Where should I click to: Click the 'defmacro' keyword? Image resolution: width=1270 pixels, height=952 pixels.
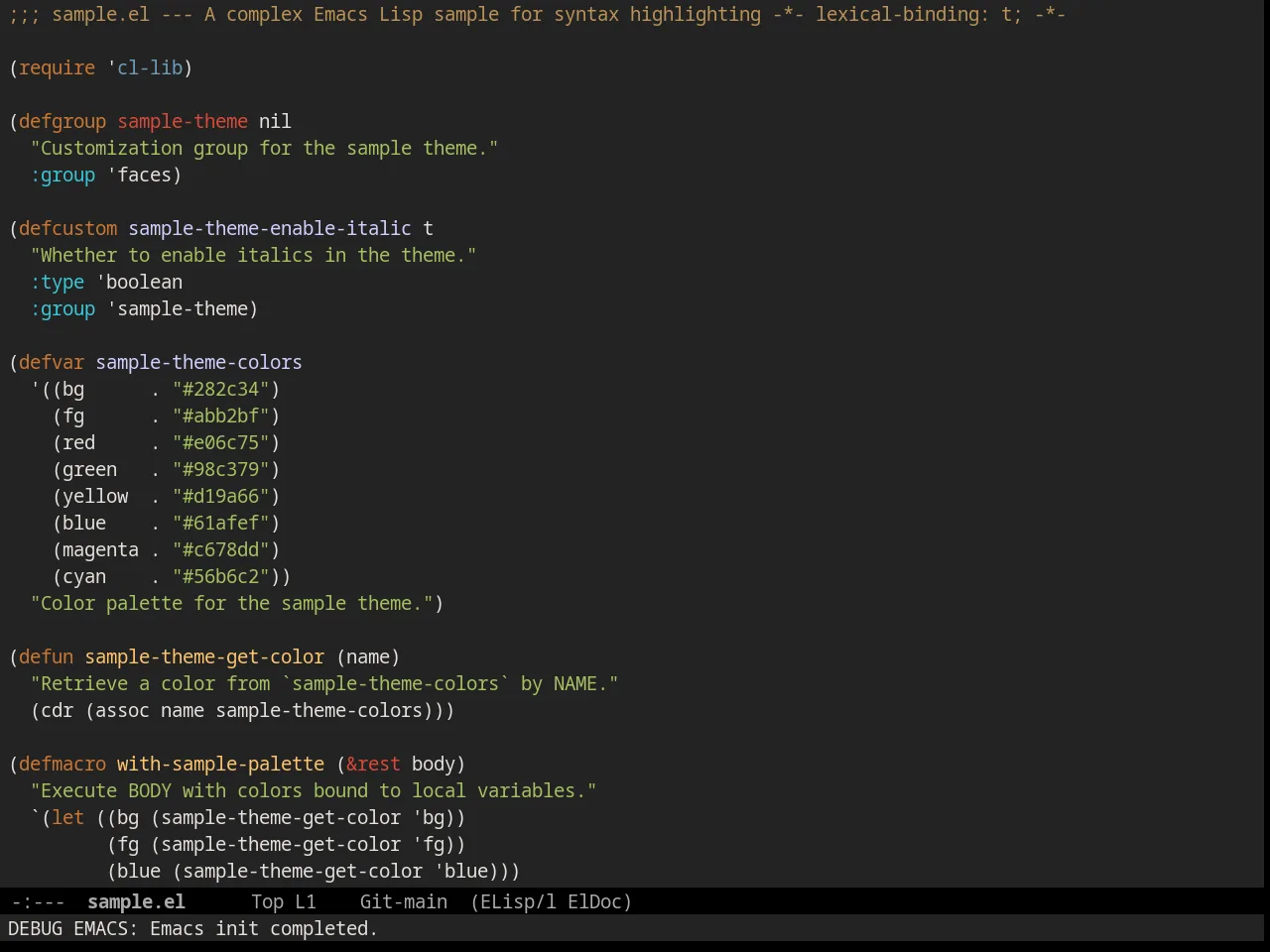63,764
